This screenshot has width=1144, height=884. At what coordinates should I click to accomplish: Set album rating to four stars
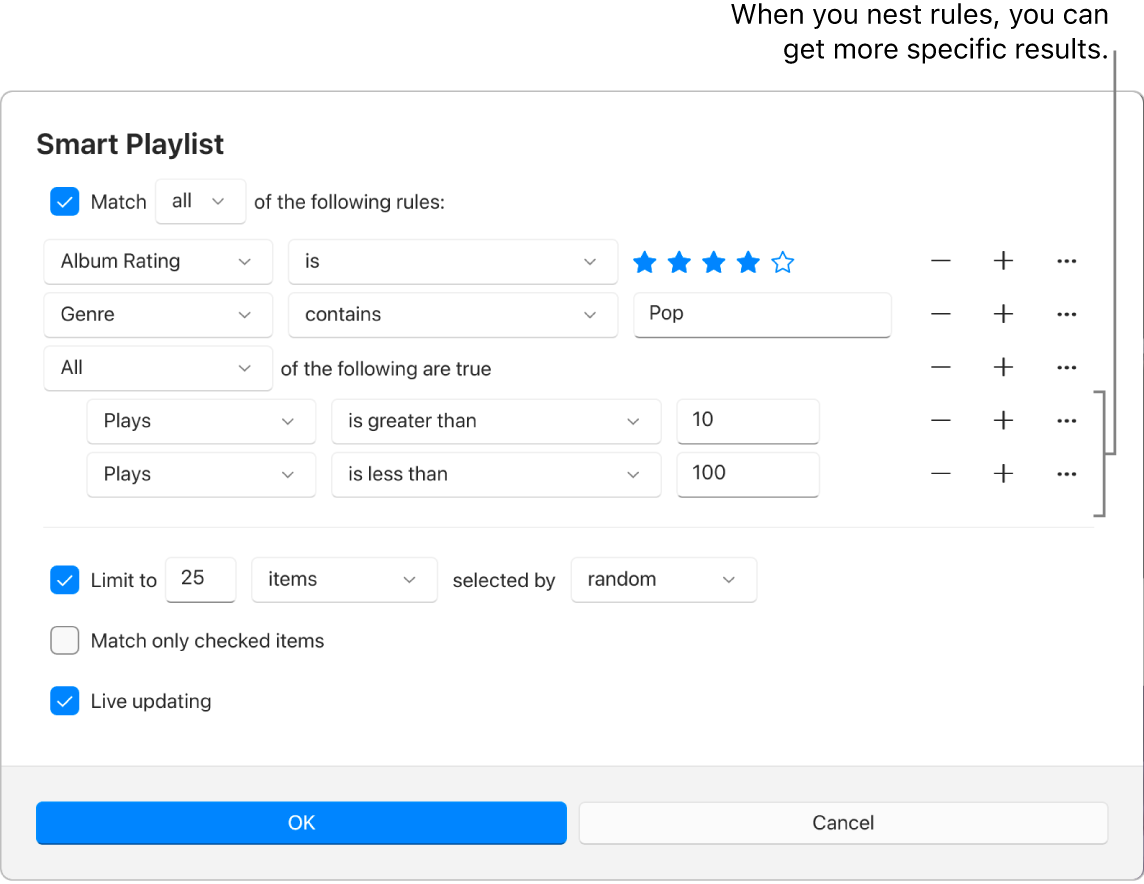[x=748, y=262]
